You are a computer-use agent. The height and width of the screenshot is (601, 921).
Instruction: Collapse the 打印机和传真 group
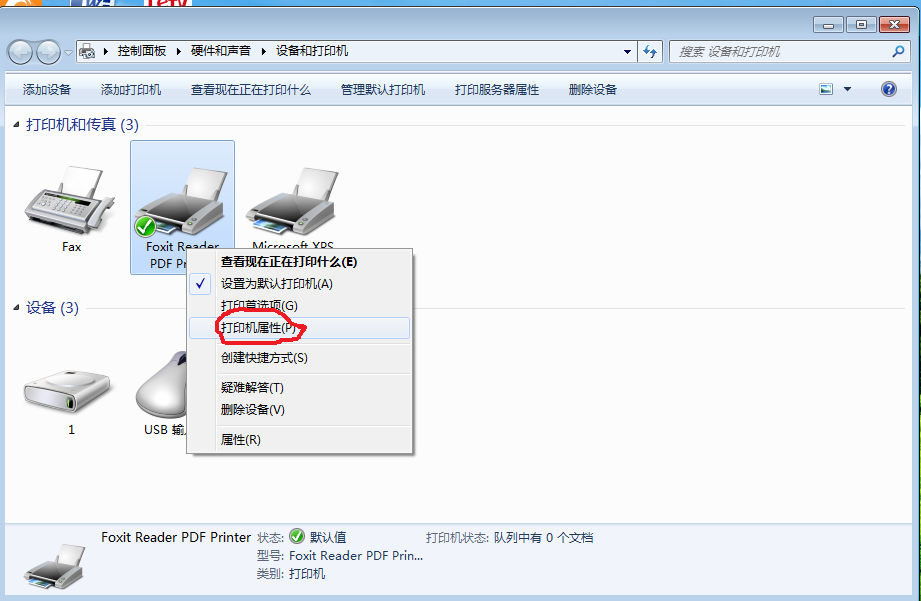coord(16,125)
